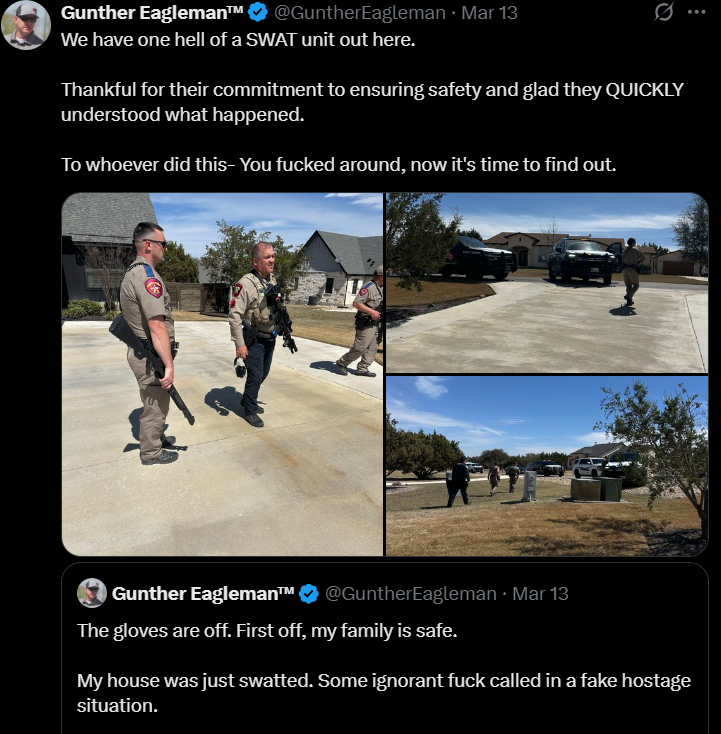Open the Mar 13 timestamp of main tweet
Screen dimensions: 721x734
coord(489,13)
